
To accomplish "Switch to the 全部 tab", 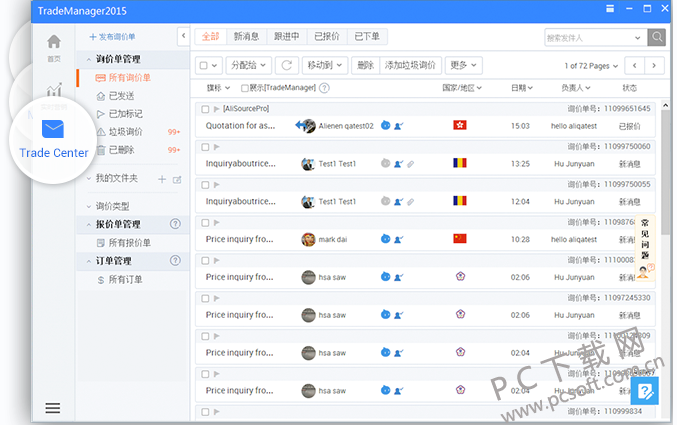I will pyautogui.click(x=211, y=36).
